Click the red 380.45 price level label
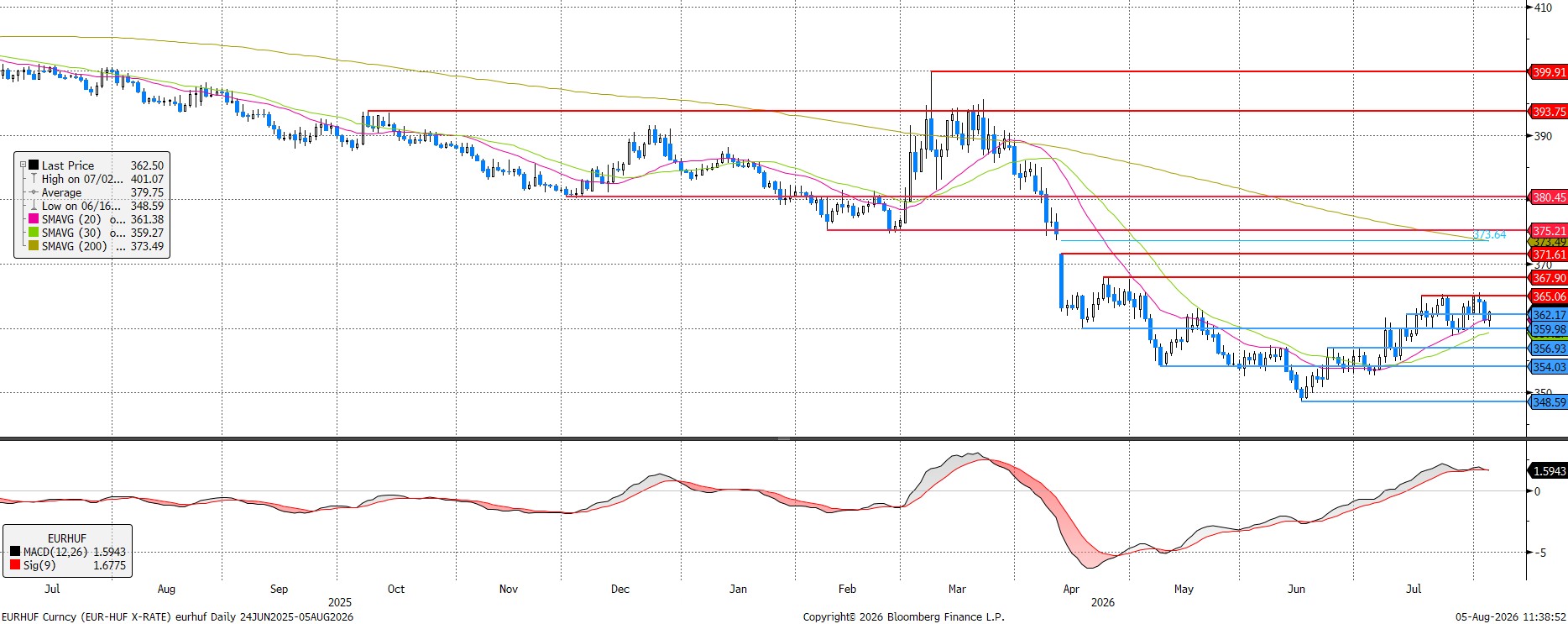Screen dimensions: 1568x624 click(x=1549, y=197)
